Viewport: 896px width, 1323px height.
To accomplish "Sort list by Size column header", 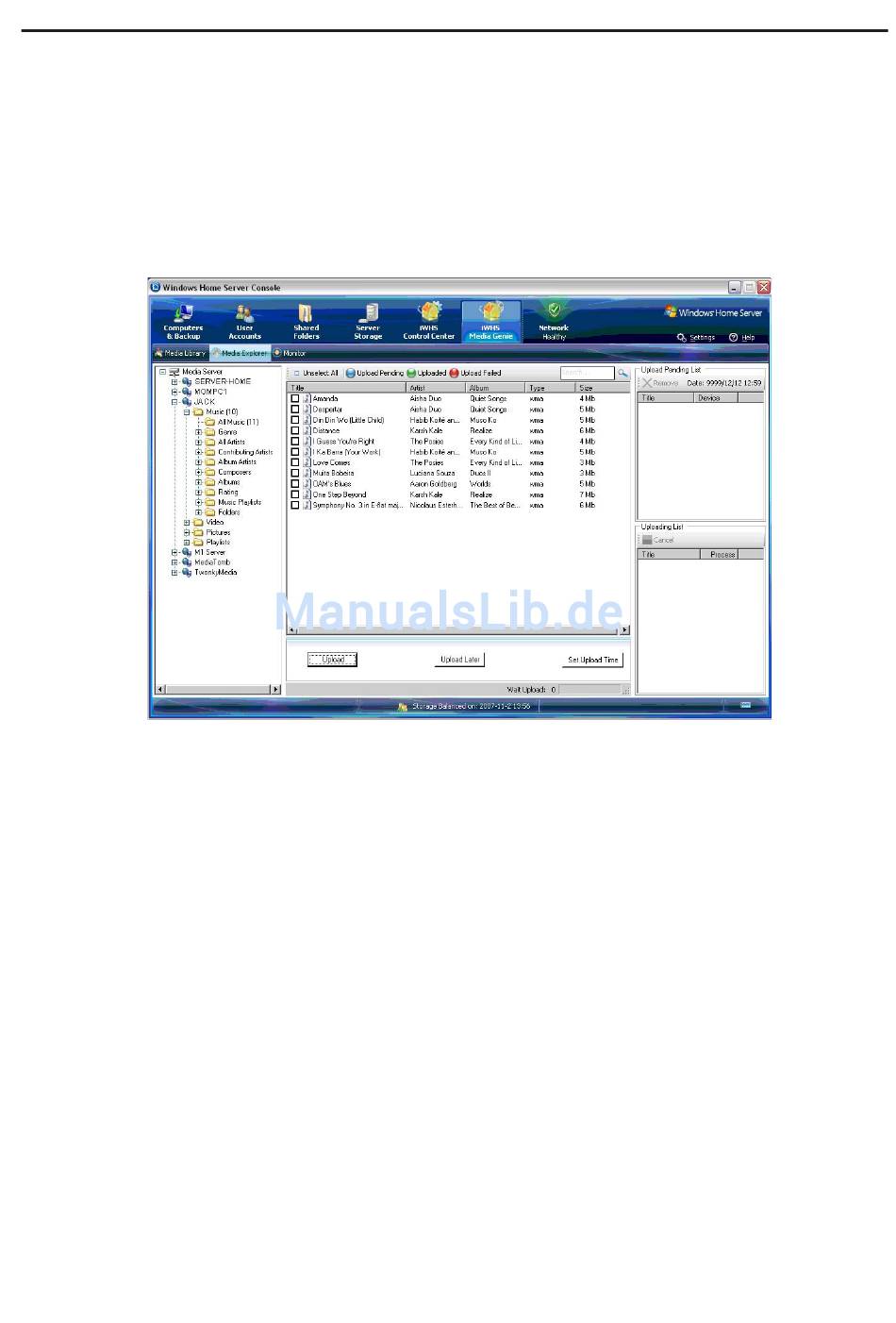I will pos(603,388).
